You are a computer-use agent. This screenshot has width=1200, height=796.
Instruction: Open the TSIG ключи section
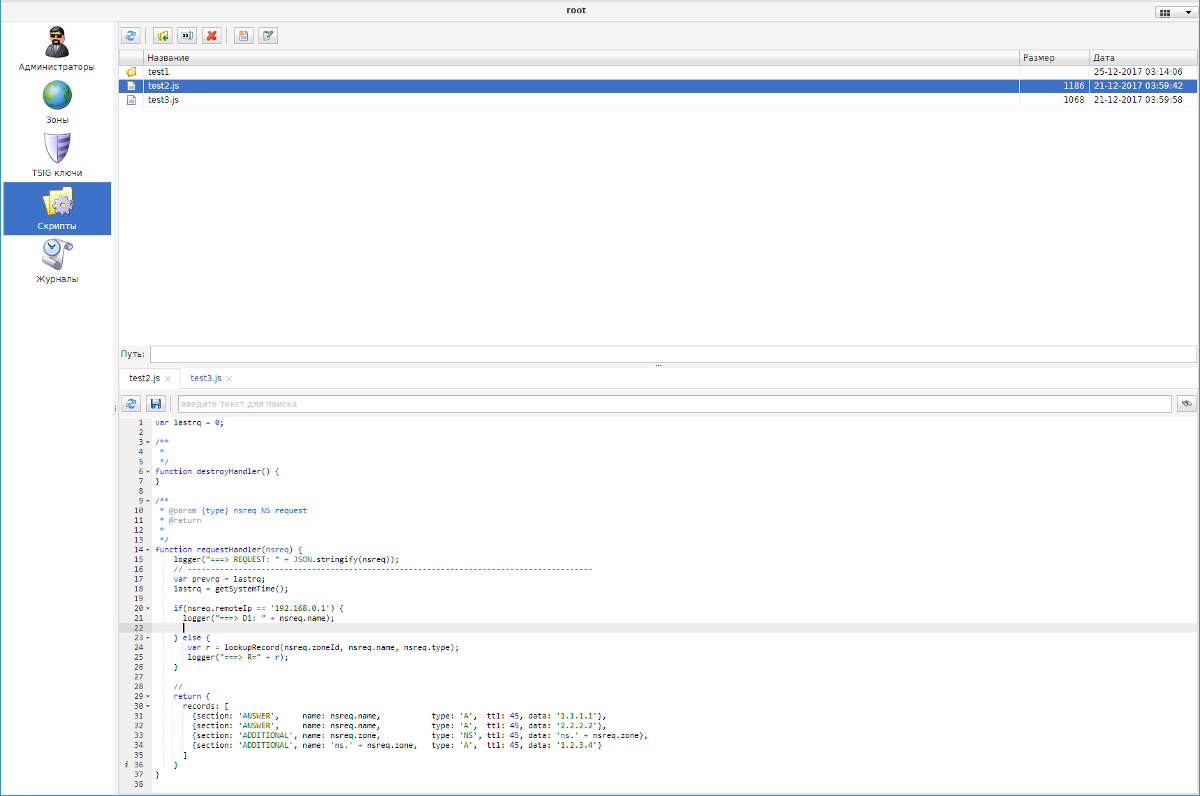[x=57, y=152]
